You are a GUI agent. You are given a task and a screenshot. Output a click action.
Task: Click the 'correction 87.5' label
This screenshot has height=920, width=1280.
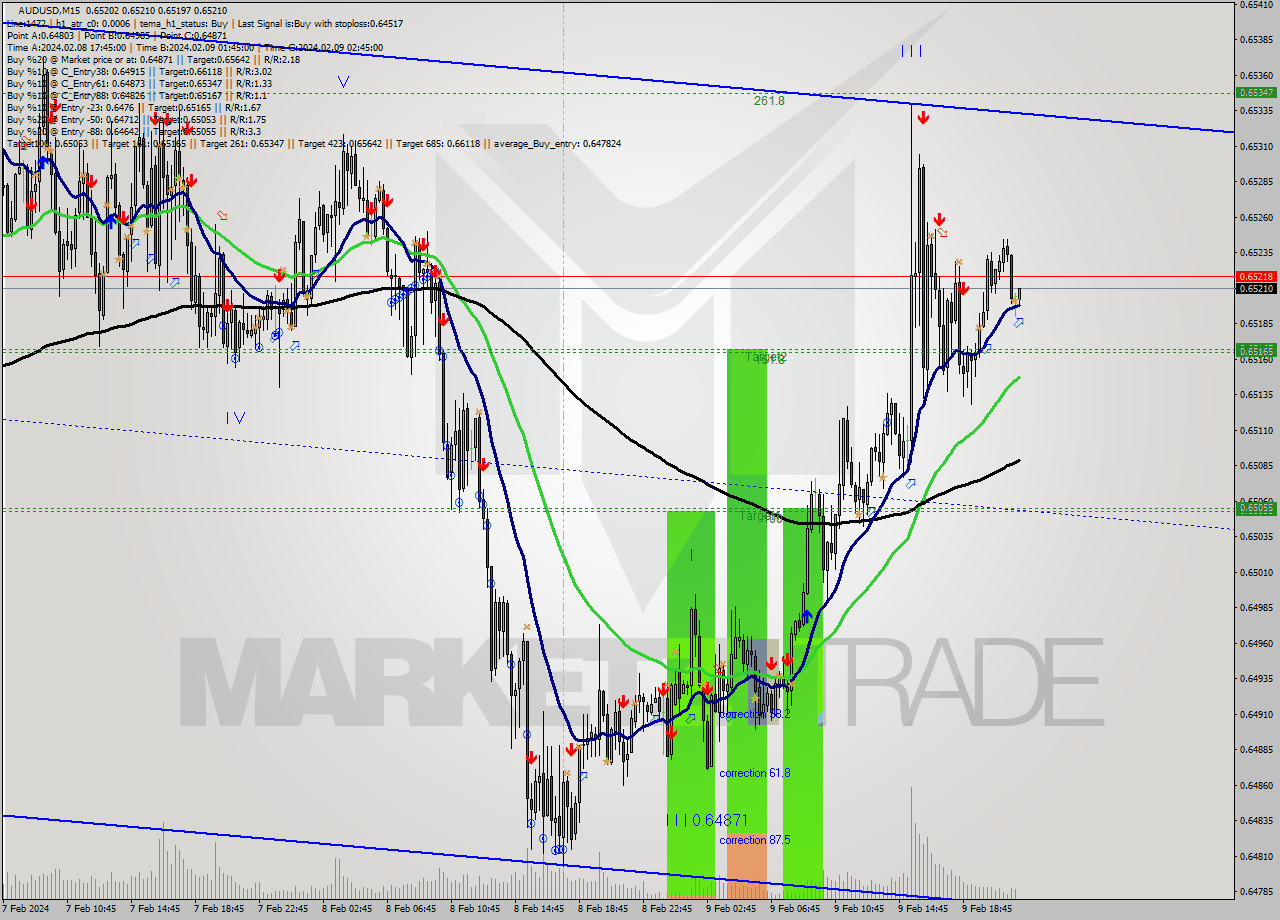[755, 840]
